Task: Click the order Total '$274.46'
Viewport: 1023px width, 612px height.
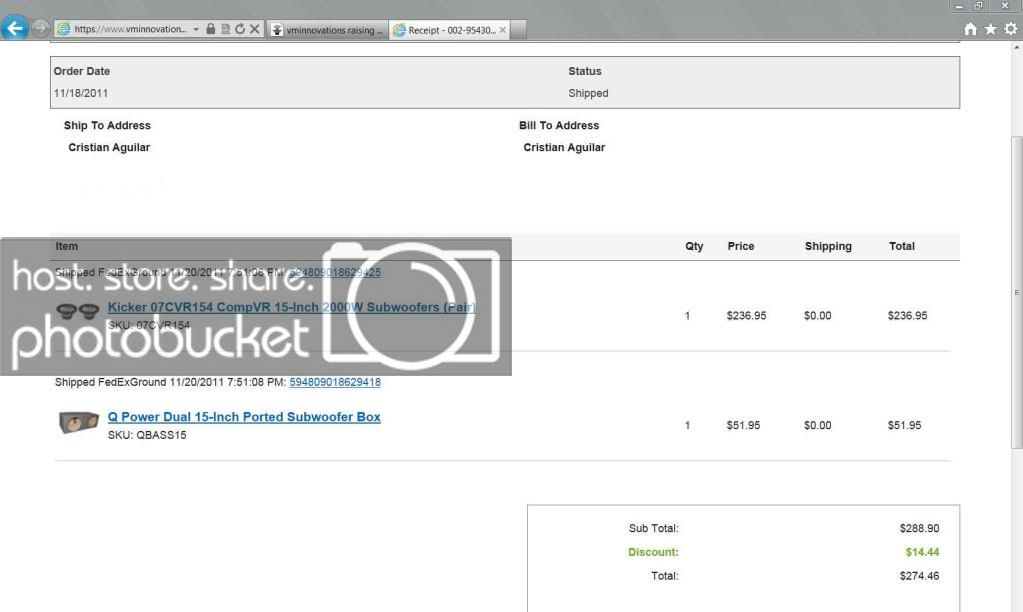Action: (x=919, y=575)
